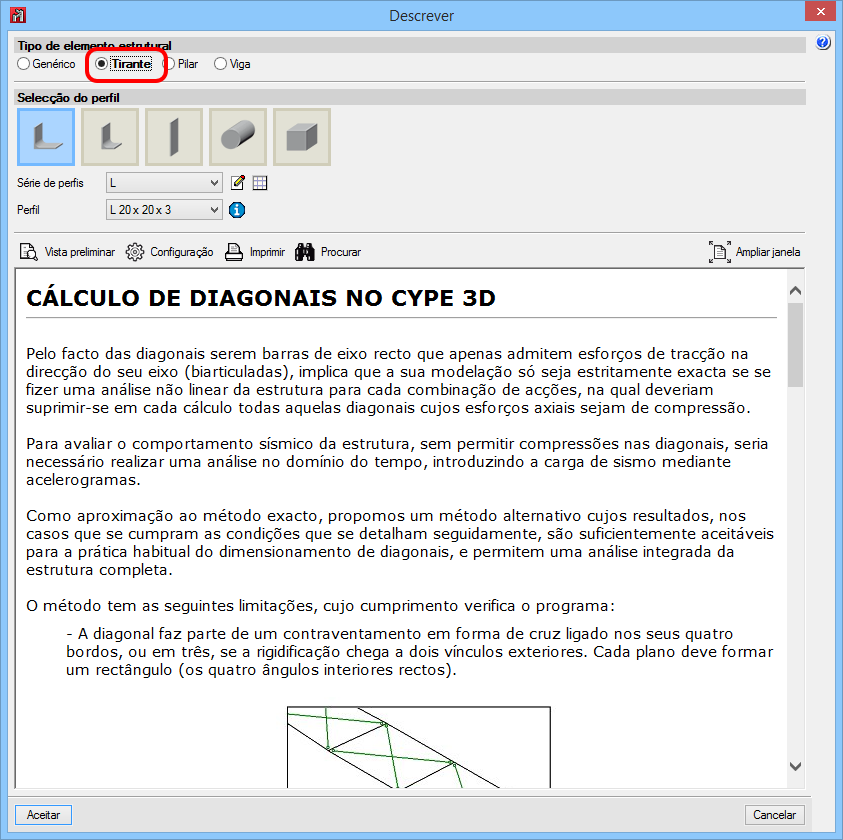The width and height of the screenshot is (843, 840).
Task: Click the 'Série de perfis' label text
Action: pos(50,183)
